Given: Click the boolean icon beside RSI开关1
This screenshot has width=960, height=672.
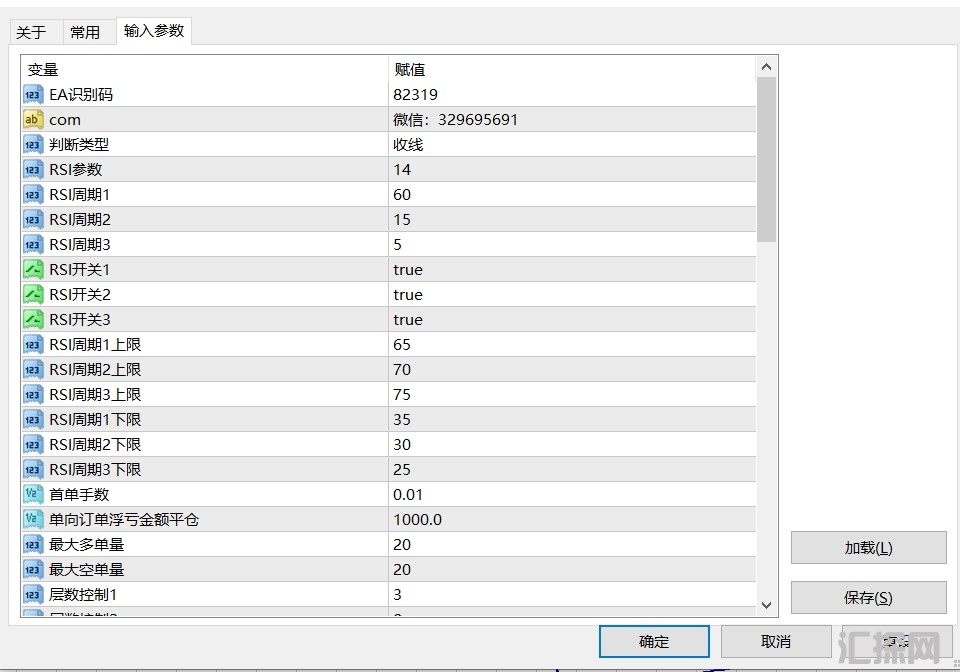Looking at the screenshot, I should [x=33, y=270].
